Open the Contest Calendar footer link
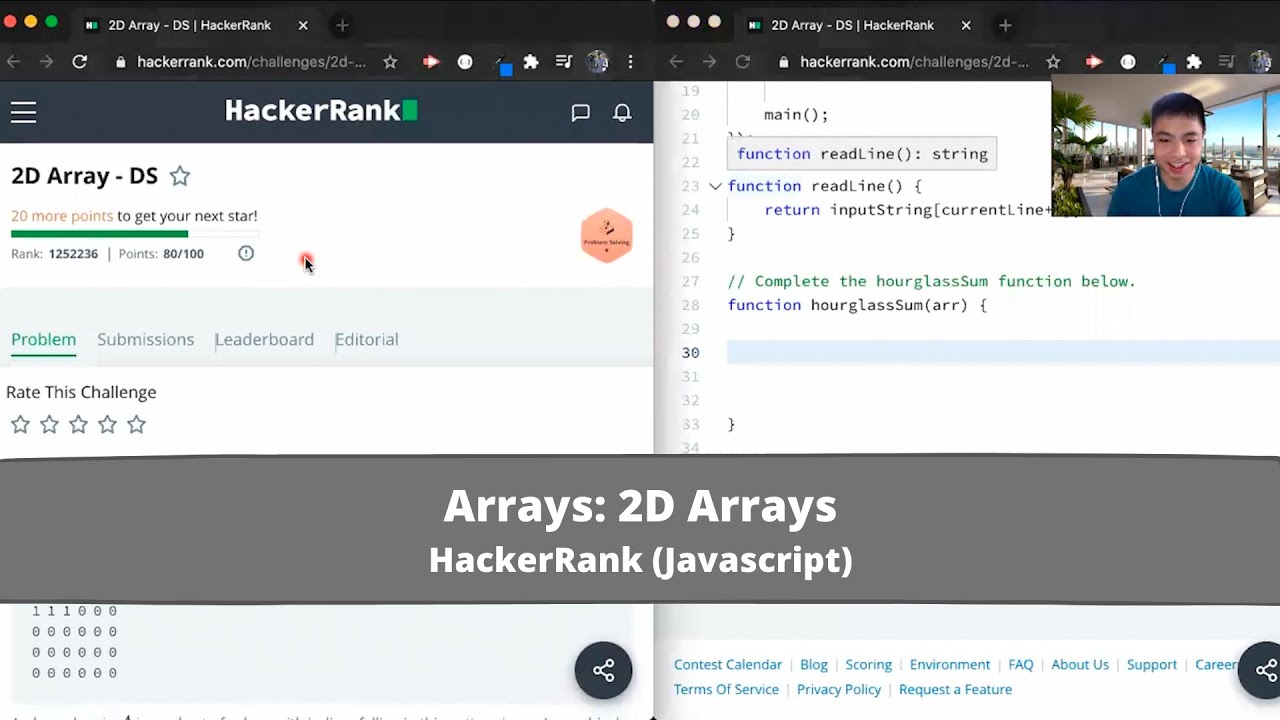The height and width of the screenshot is (720, 1280). 728,664
